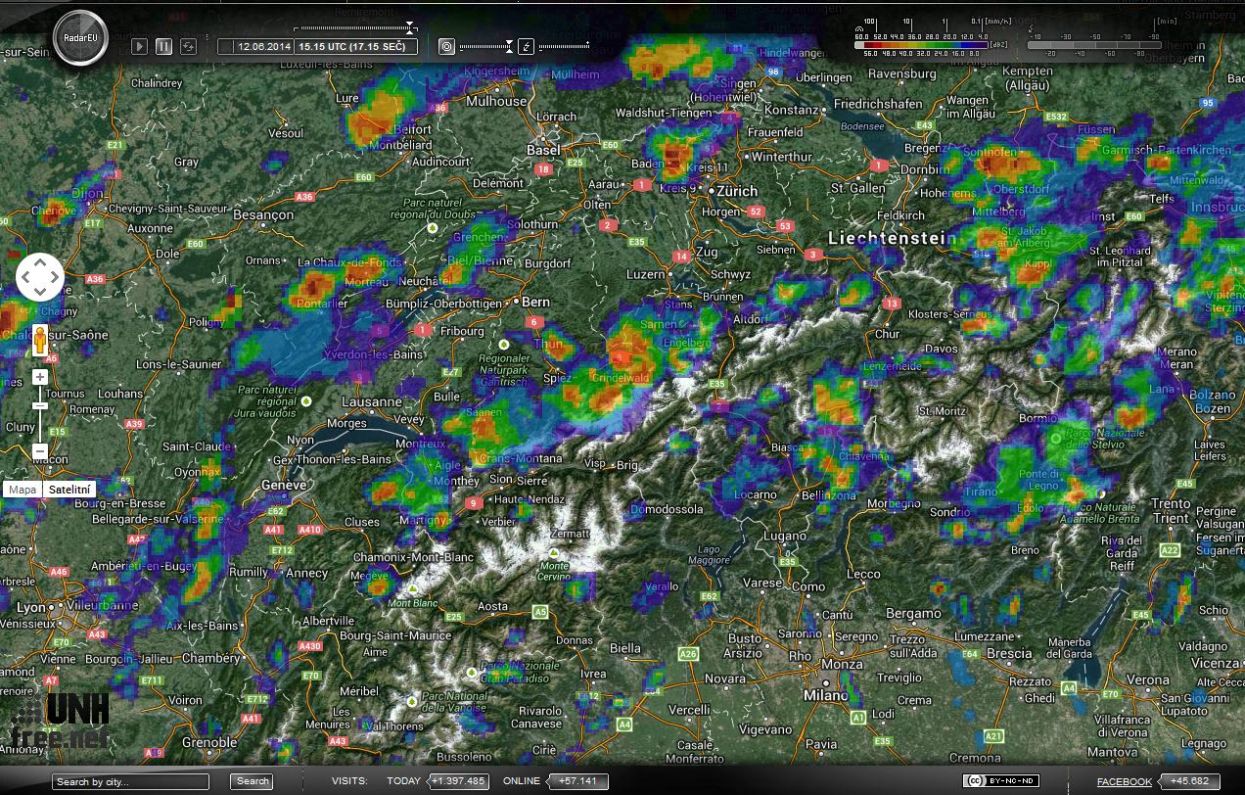
Task: Click the timeline slider handle above time
Action: [x=410, y=28]
